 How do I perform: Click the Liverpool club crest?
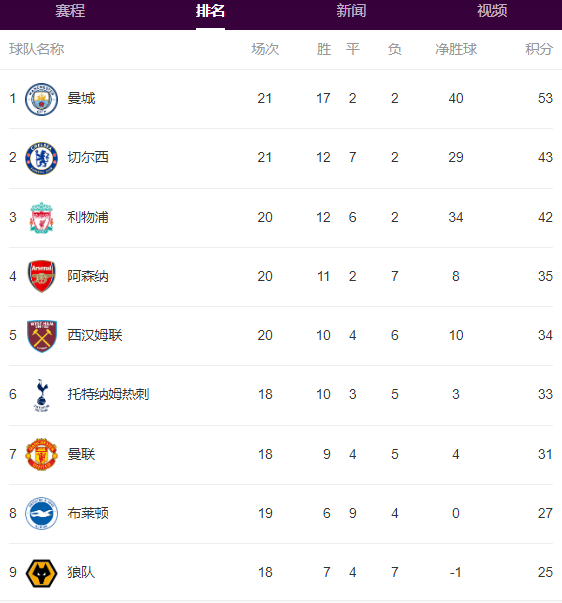[x=42, y=218]
